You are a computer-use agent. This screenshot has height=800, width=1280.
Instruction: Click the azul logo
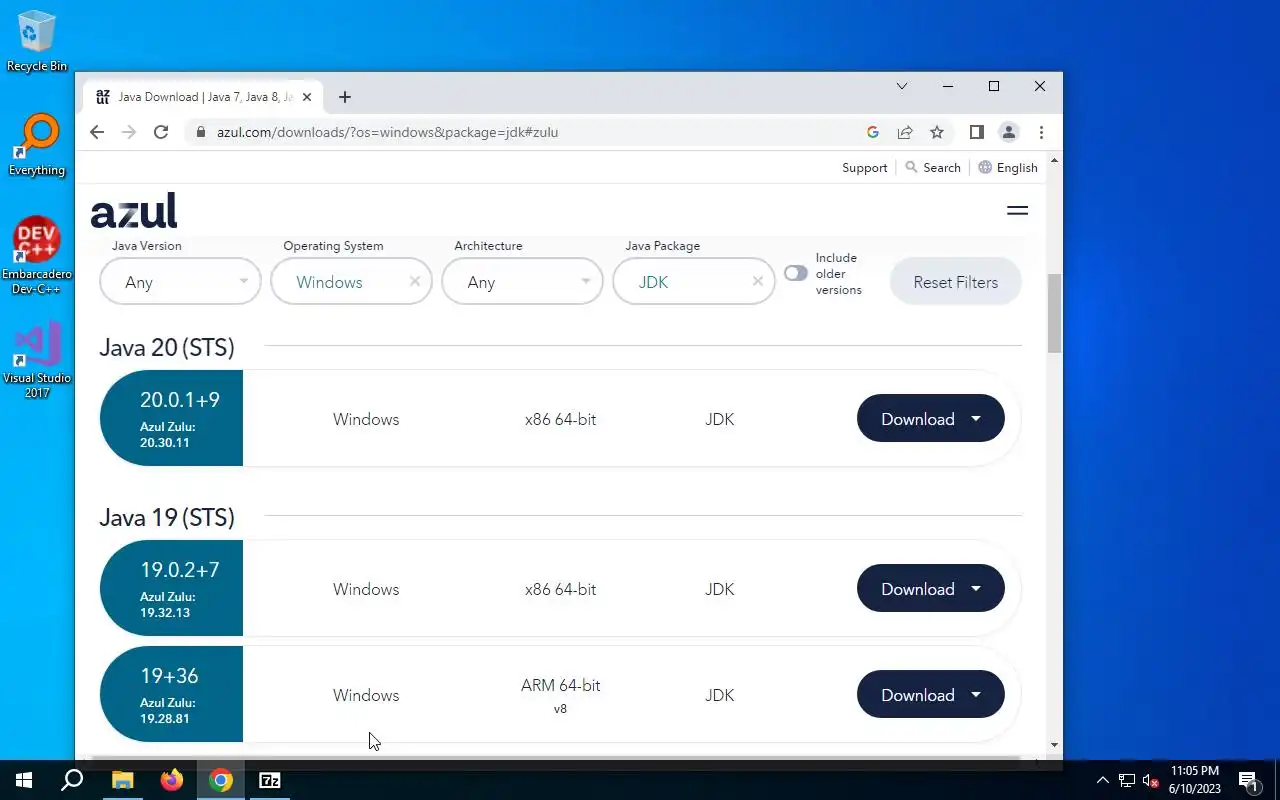pos(134,210)
